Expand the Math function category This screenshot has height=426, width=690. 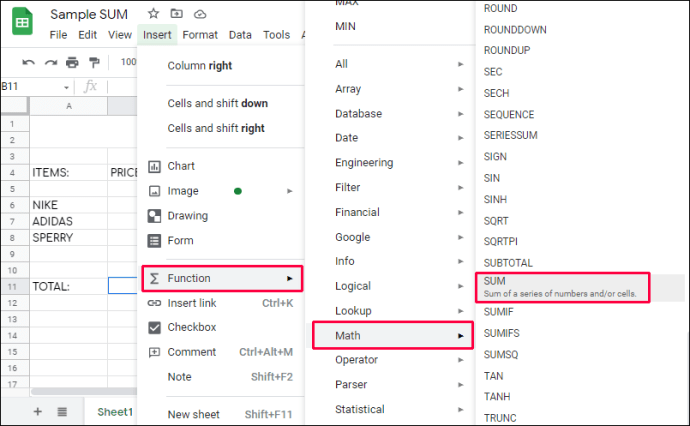coord(393,335)
